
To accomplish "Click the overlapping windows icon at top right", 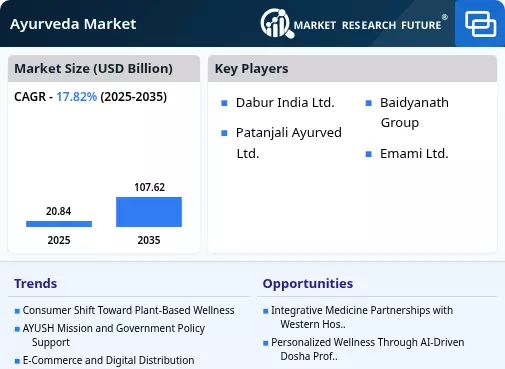I will [480, 24].
